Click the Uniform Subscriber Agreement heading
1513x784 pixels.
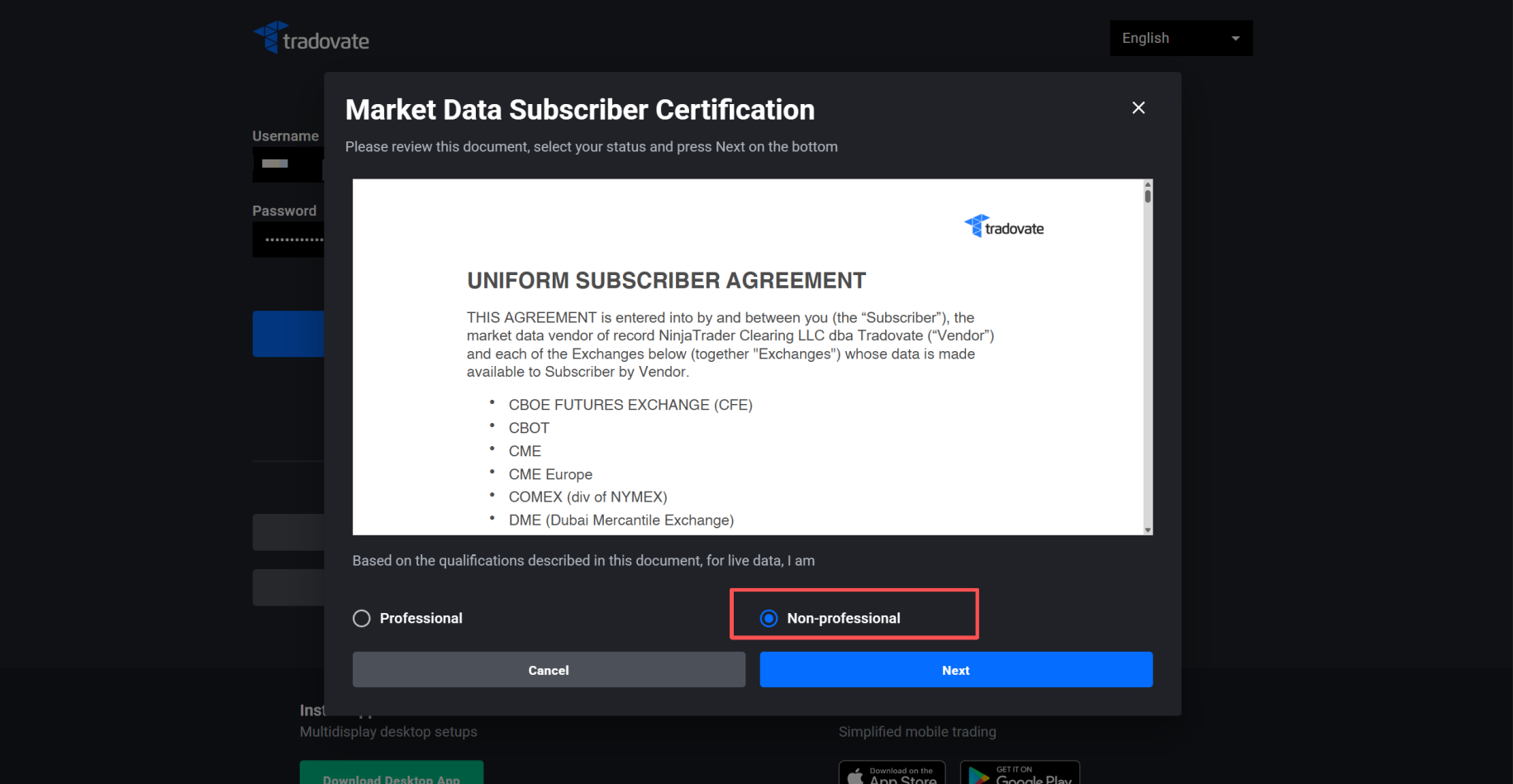pyautogui.click(x=666, y=281)
